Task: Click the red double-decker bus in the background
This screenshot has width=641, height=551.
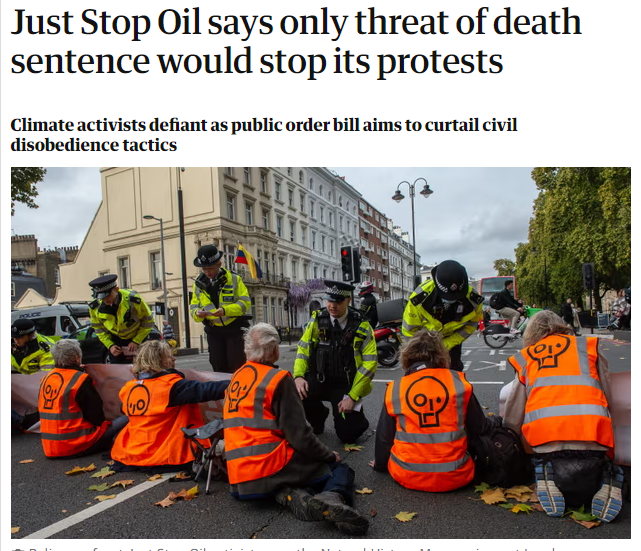Action: coord(497,292)
